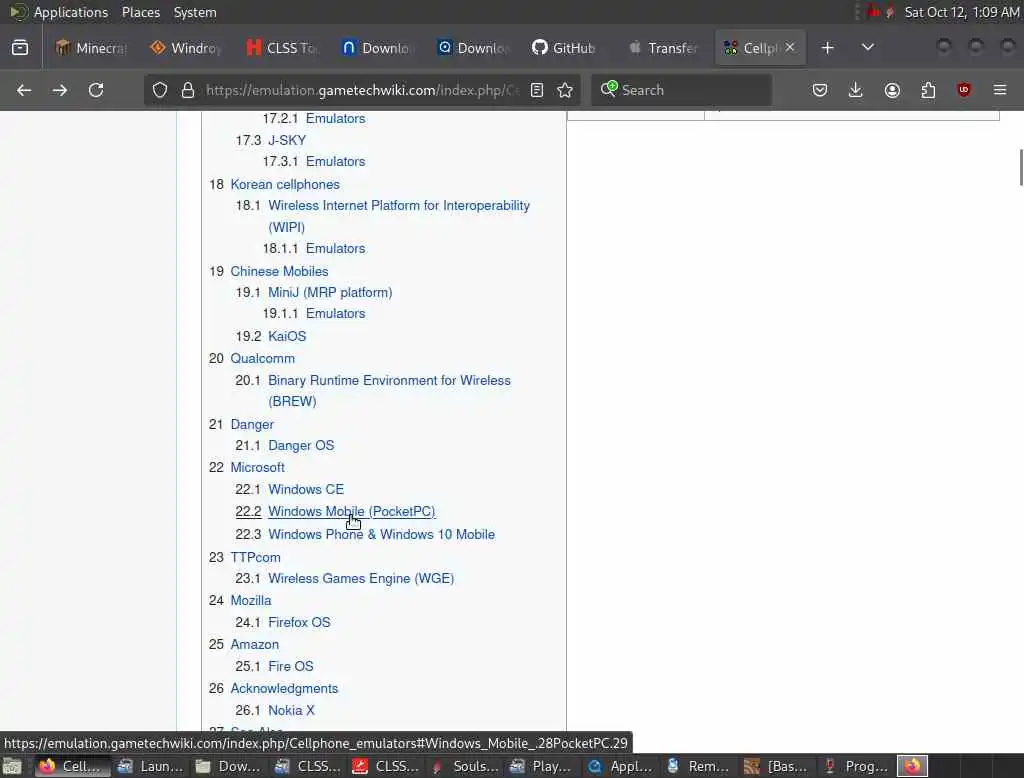Open the Microsoft contents link
The image size is (1024, 778).
point(257,468)
